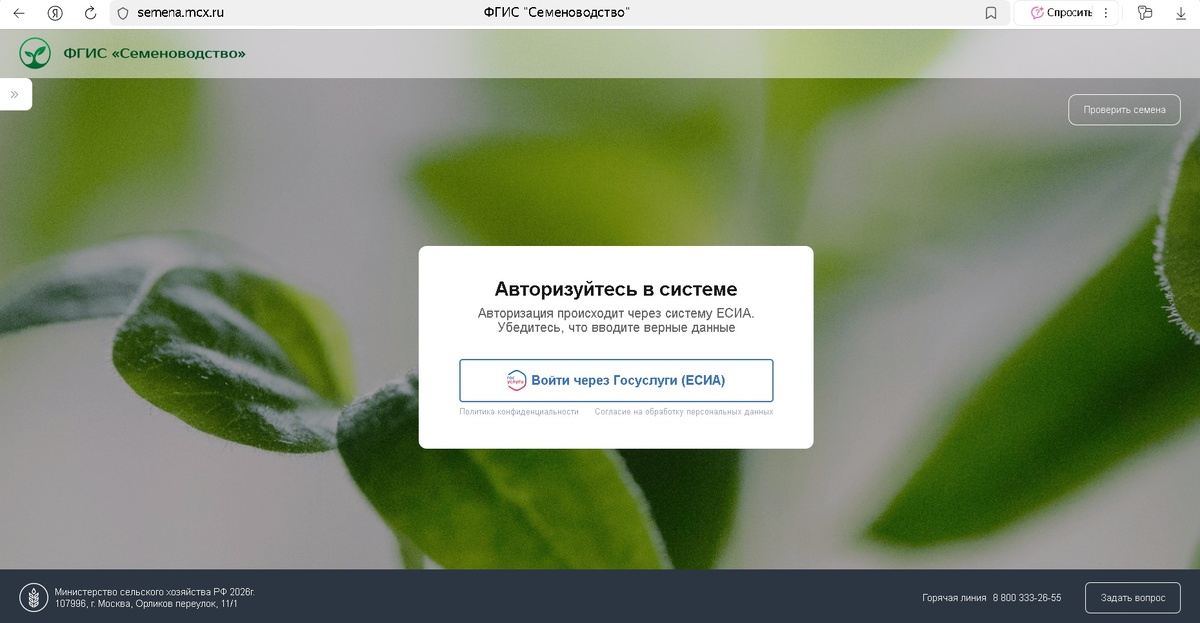The width and height of the screenshot is (1200, 623).
Task: Open the bookmarks icon in the toolbar
Action: coord(990,13)
